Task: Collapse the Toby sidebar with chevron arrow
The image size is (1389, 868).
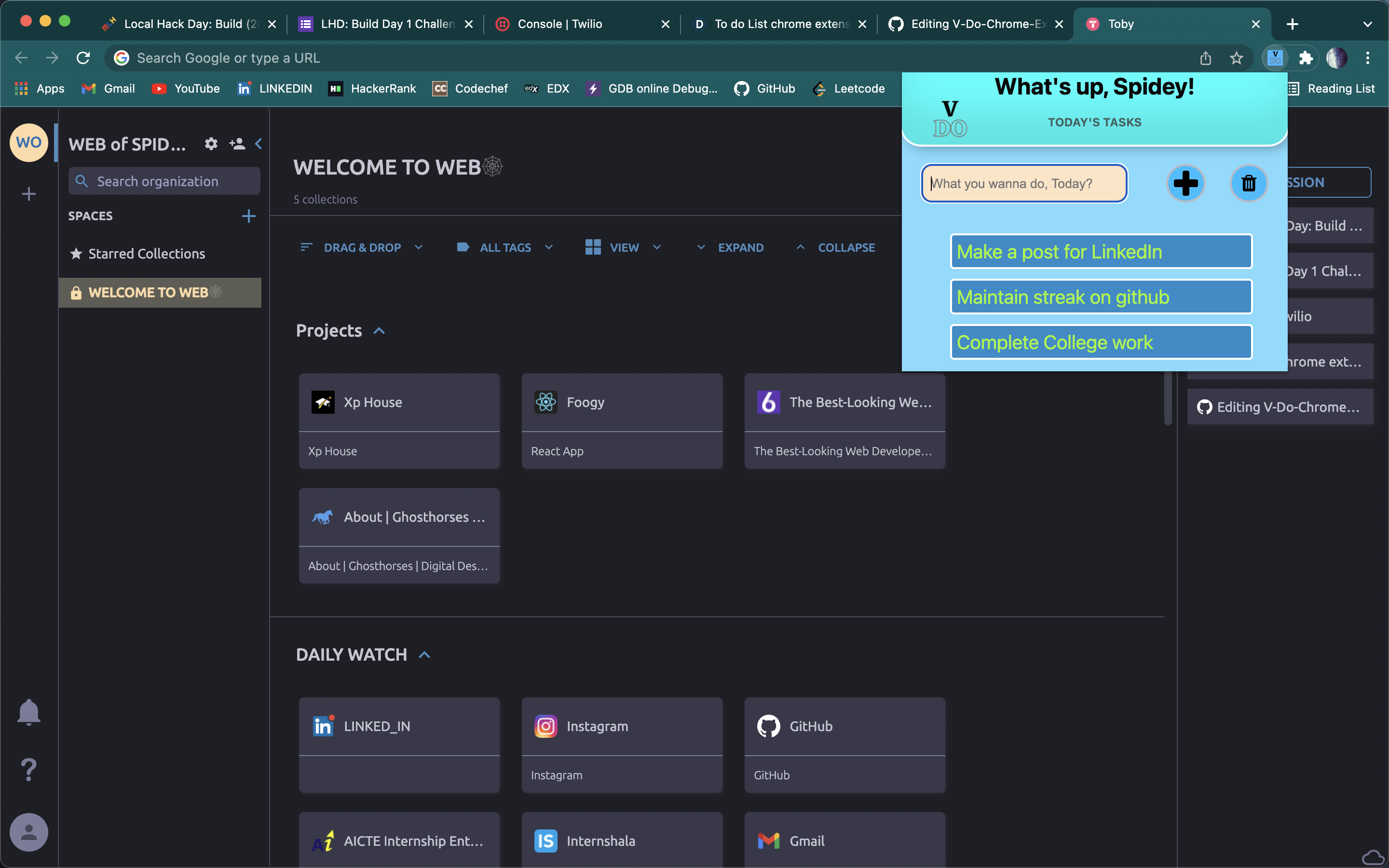Action: coord(259,144)
